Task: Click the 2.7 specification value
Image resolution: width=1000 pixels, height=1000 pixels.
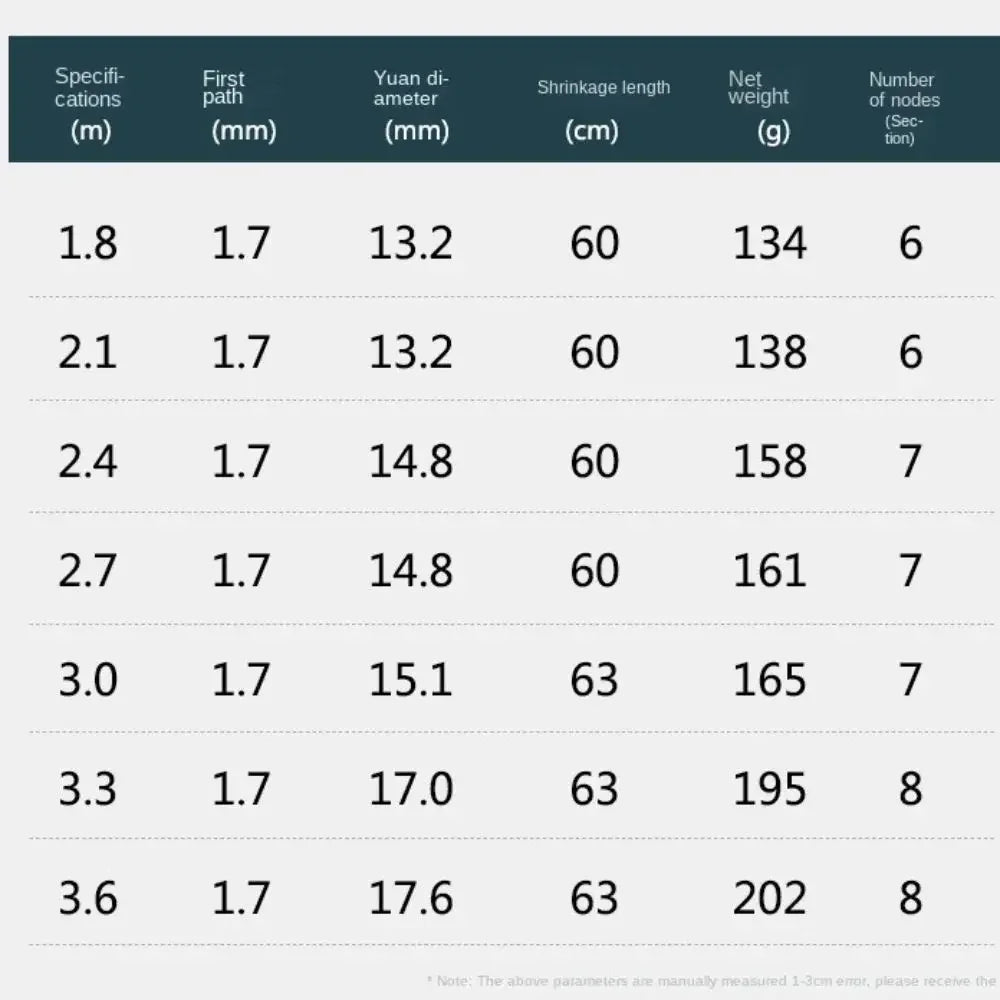Action: pos(88,570)
